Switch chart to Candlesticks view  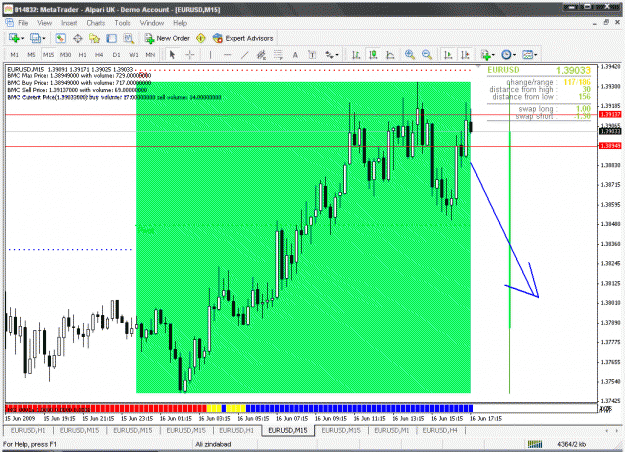[x=373, y=55]
